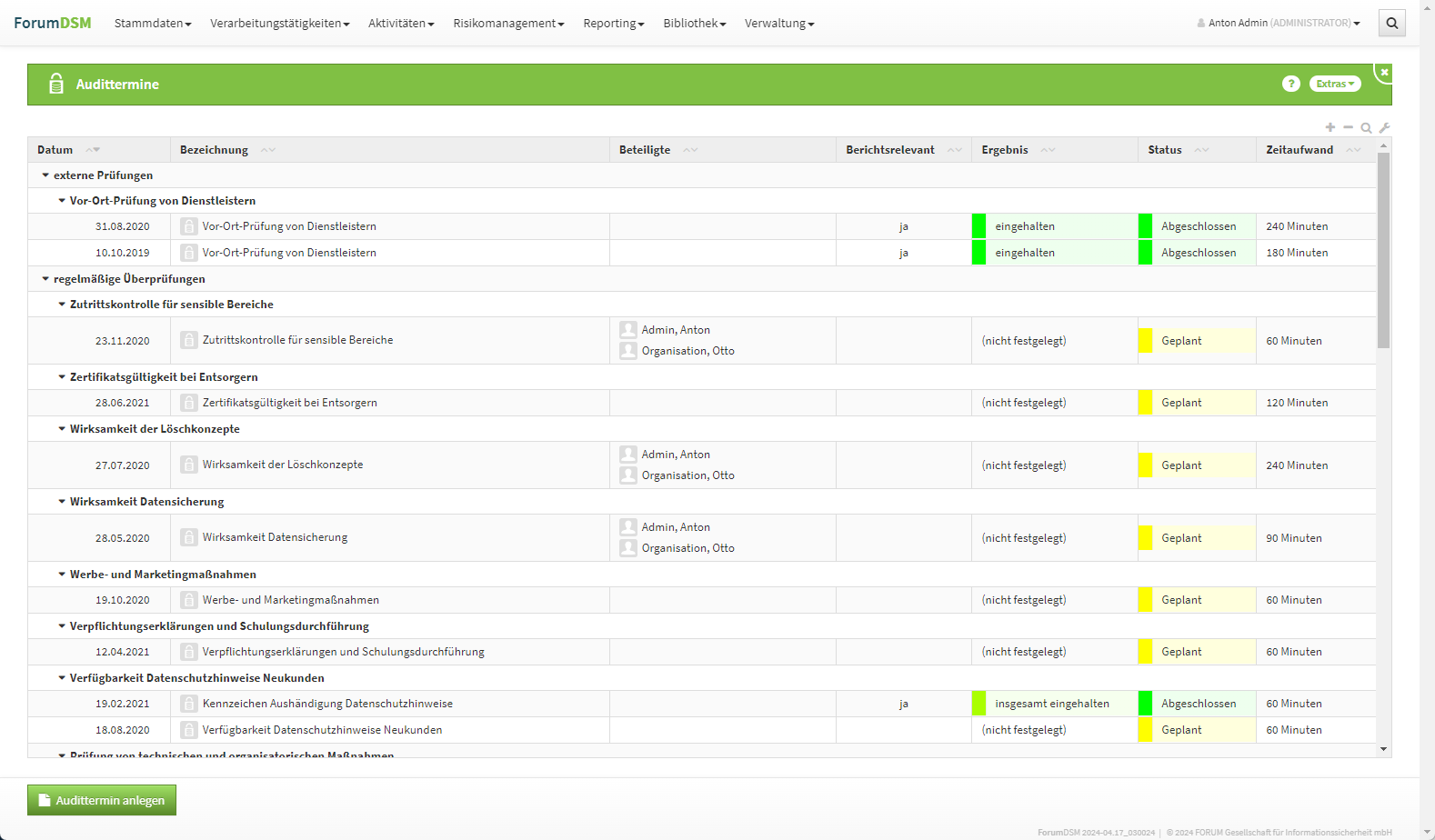Viewport: 1435px width, 840px height.
Task: Click the plus icon above the table
Action: coord(1330,127)
